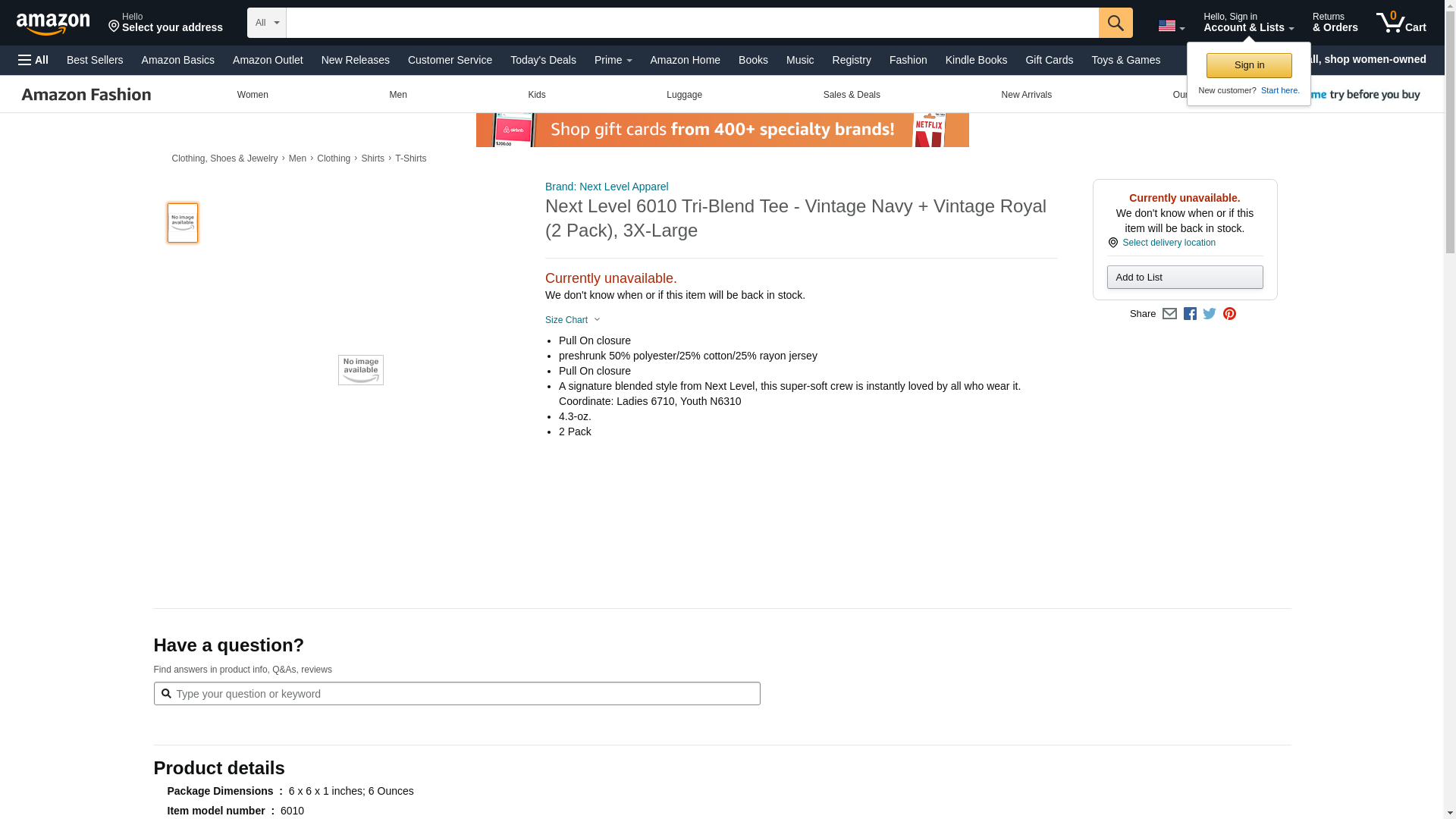Open the shopping cart icon
Viewport: 1456px width, 819px height.
coord(1401,23)
